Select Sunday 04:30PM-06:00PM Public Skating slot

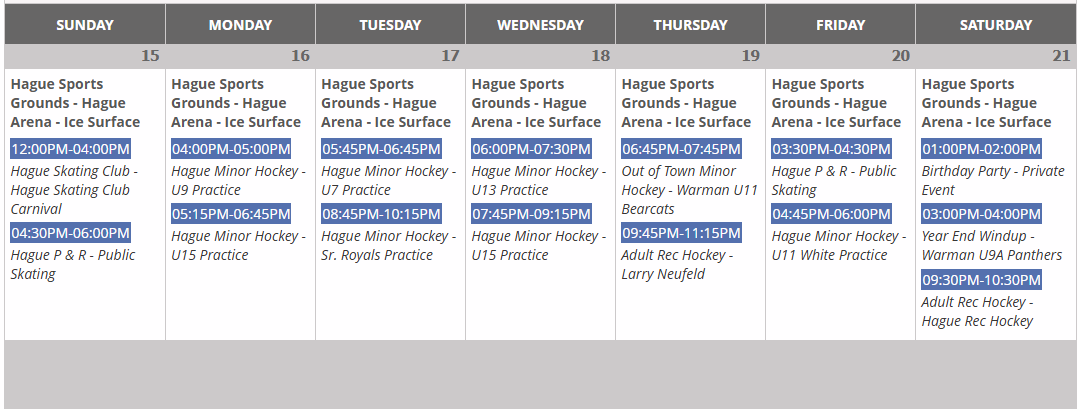[x=71, y=233]
